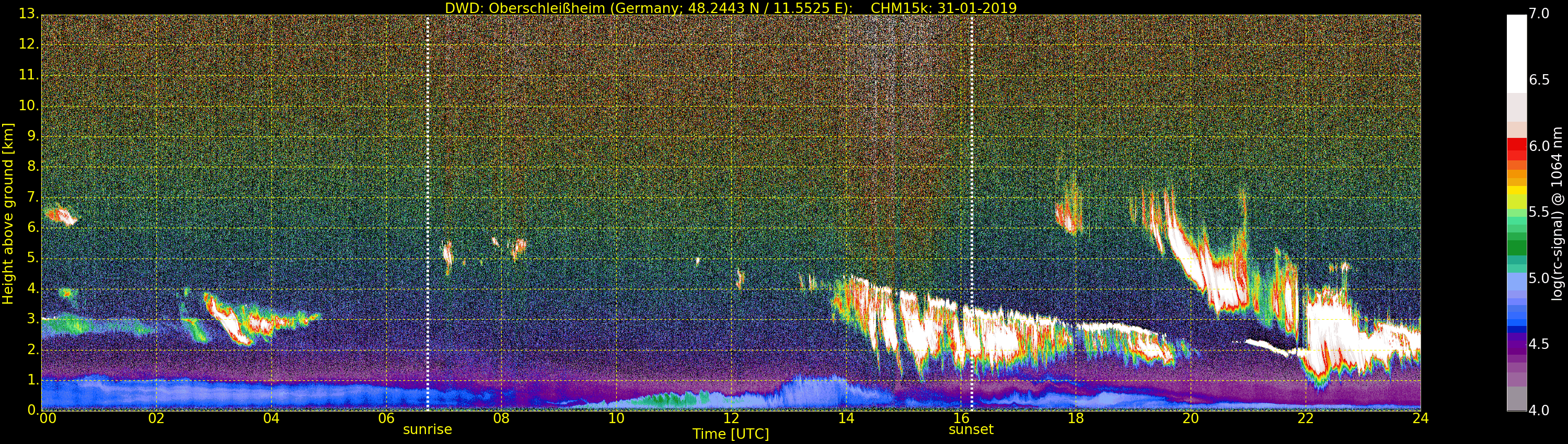Click the x-axis tick label '00'
The height and width of the screenshot is (444, 1568).
48,418
